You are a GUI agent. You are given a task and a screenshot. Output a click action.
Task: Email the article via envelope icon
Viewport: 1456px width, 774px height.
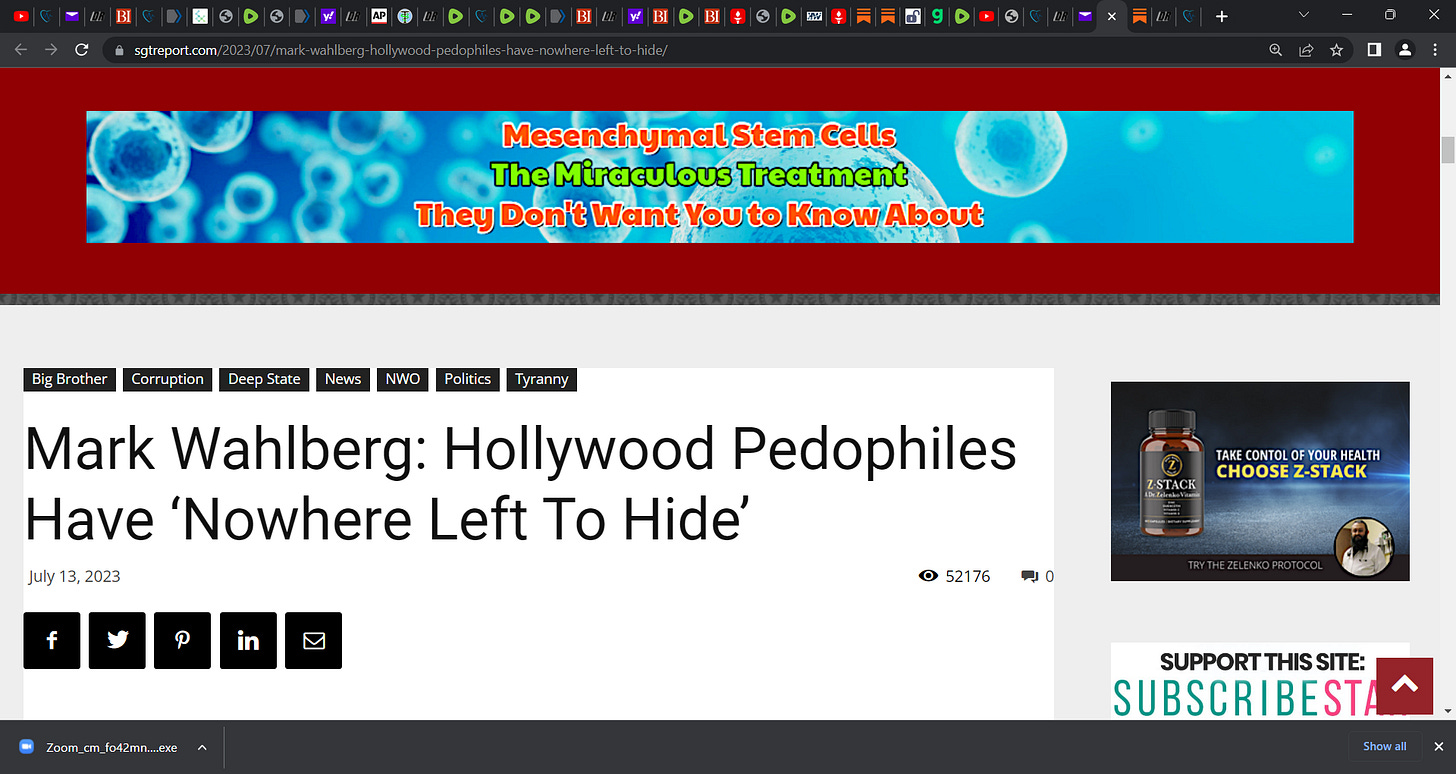313,641
